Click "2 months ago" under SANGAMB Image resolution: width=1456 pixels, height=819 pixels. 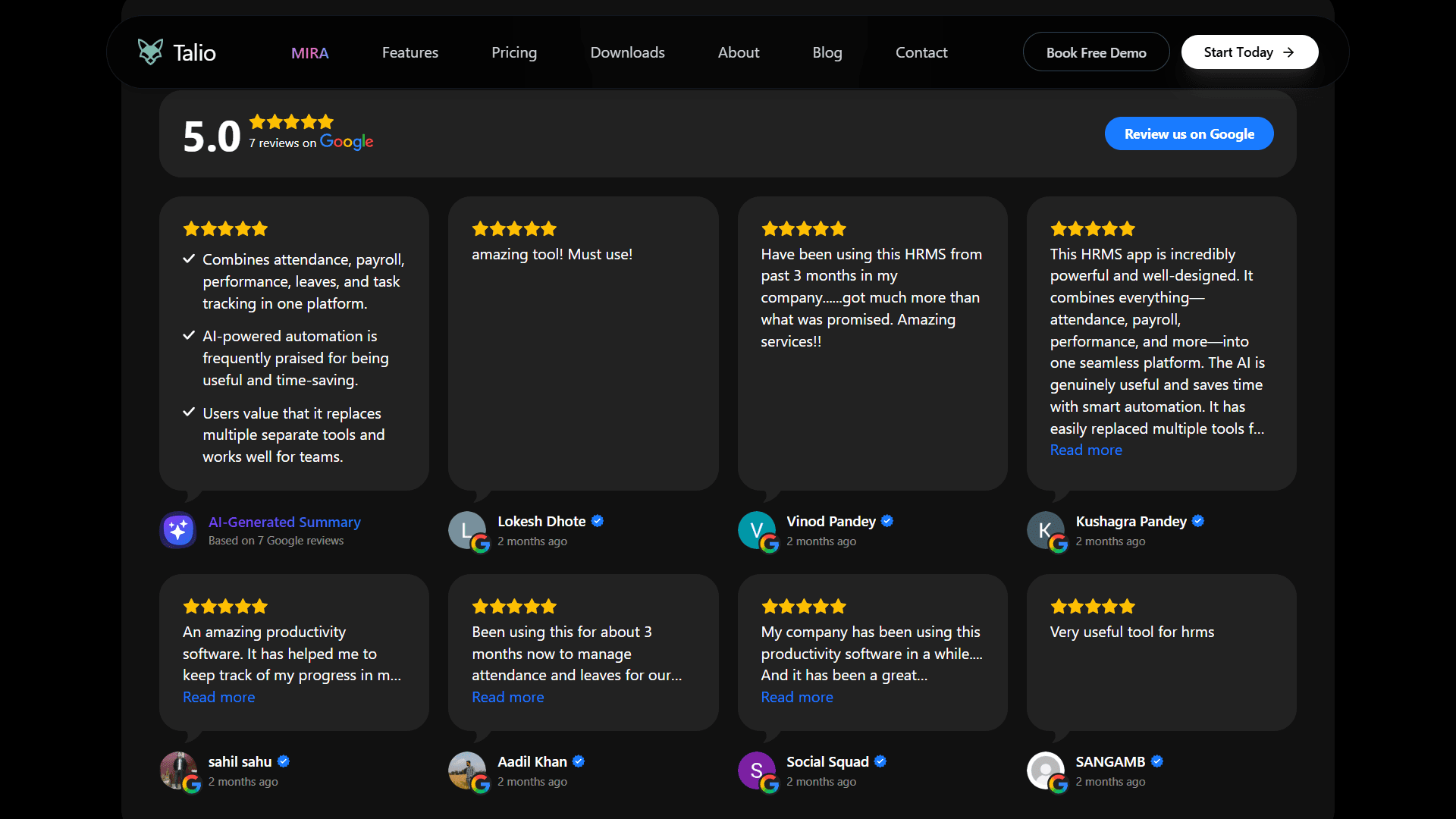pos(1110,782)
